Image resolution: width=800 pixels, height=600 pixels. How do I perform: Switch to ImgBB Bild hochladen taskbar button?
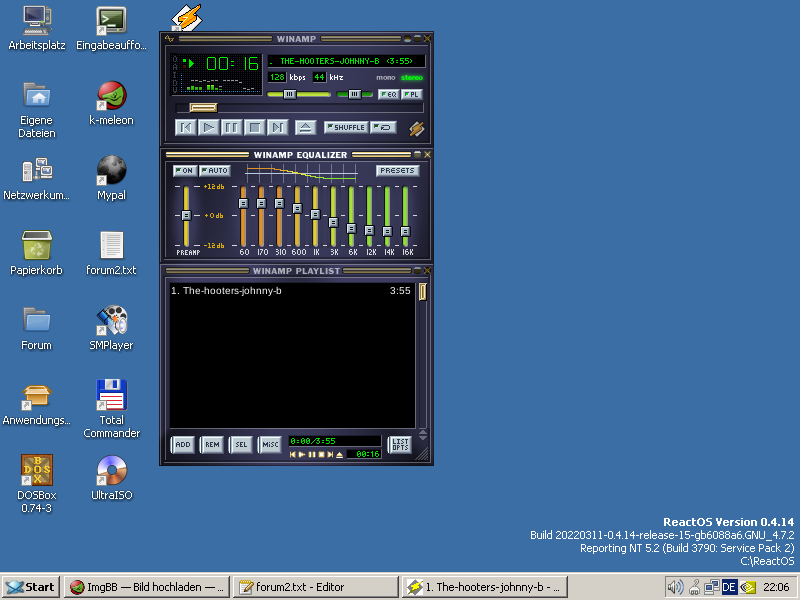147,587
